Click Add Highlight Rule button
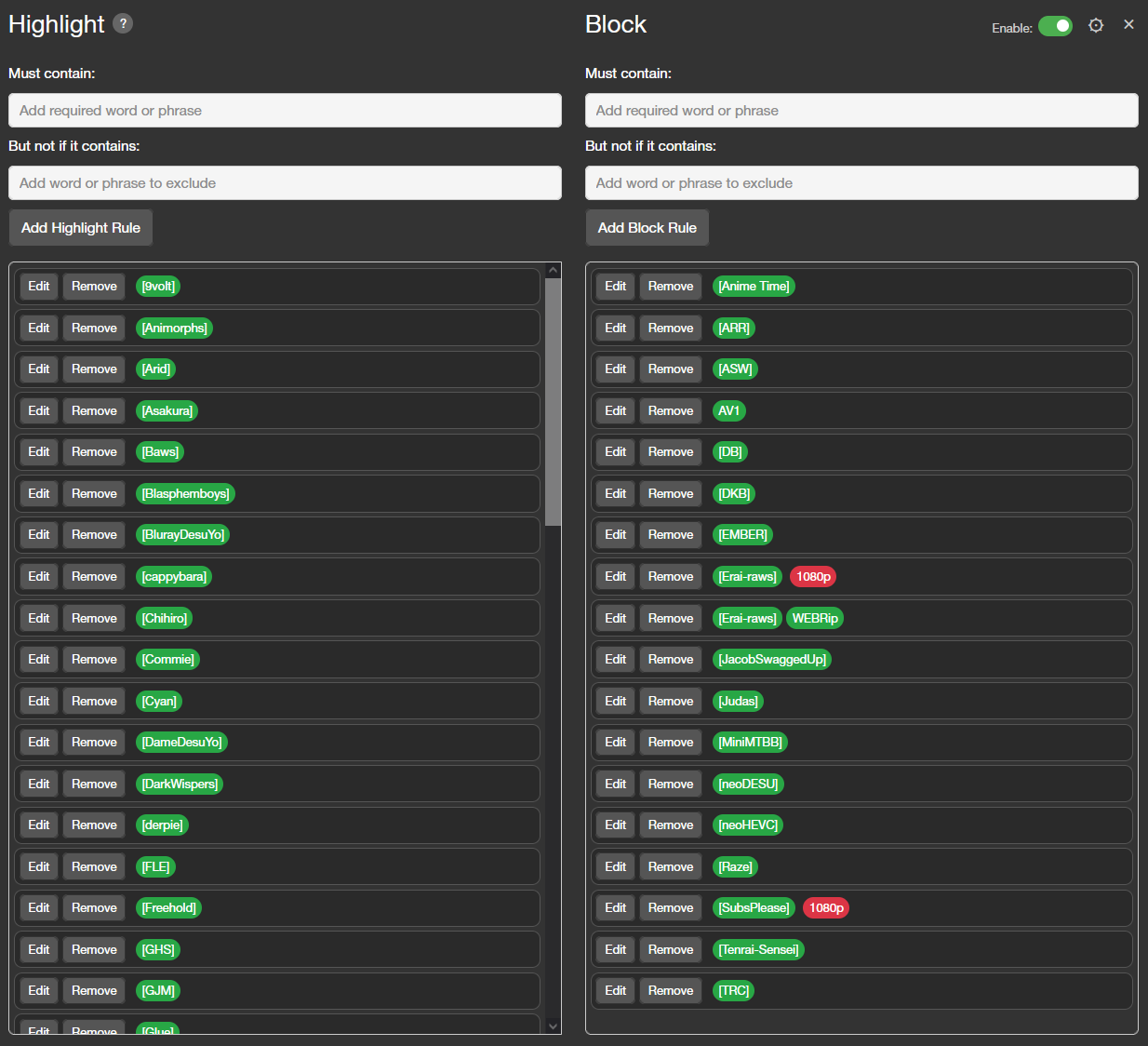The image size is (1148, 1046). tap(81, 227)
